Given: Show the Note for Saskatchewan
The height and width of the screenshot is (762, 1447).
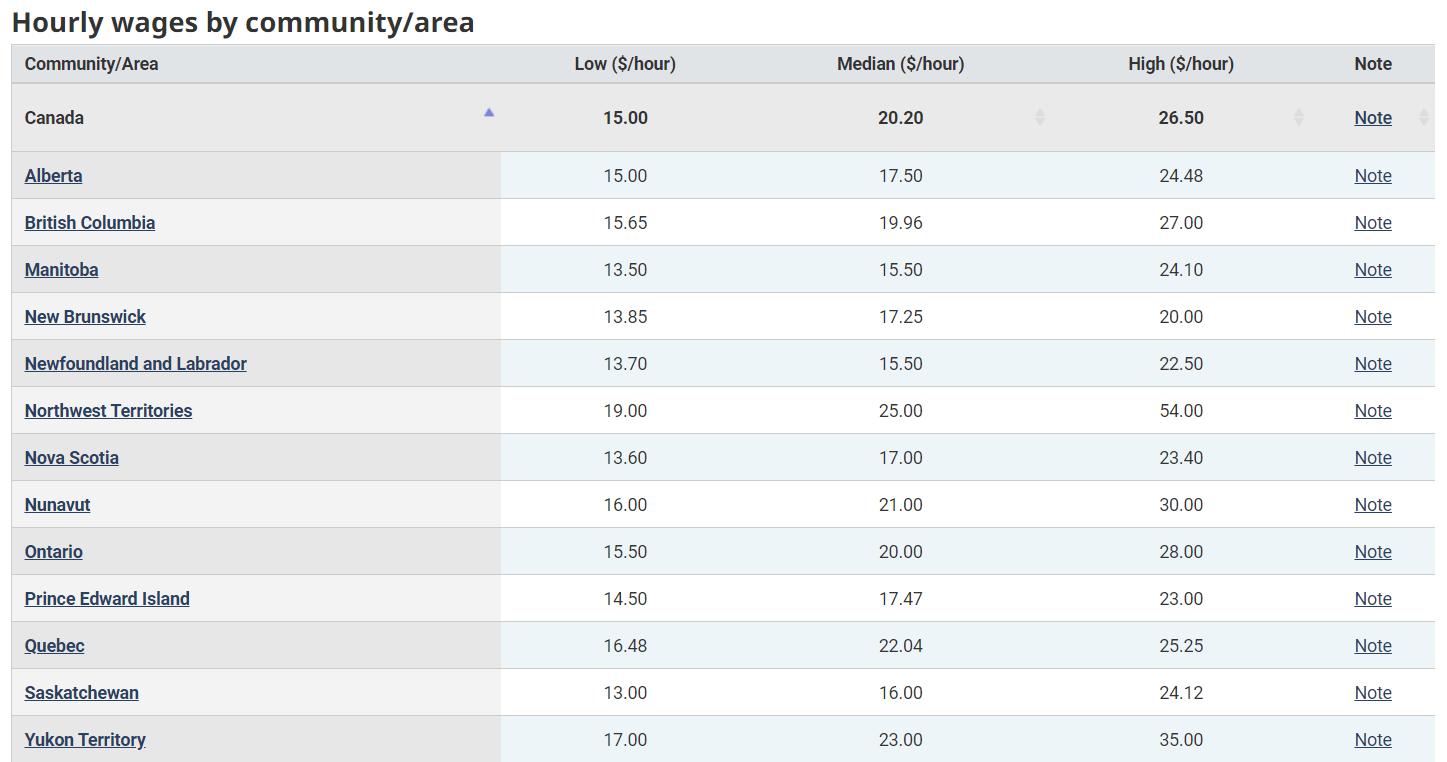Looking at the screenshot, I should point(1373,692).
